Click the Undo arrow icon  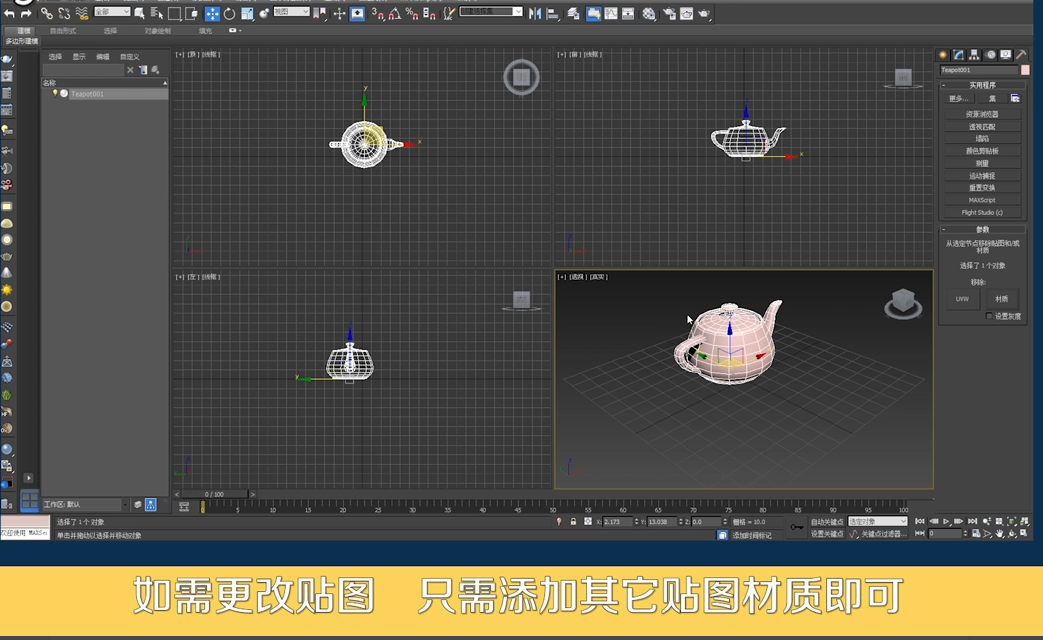(10, 14)
